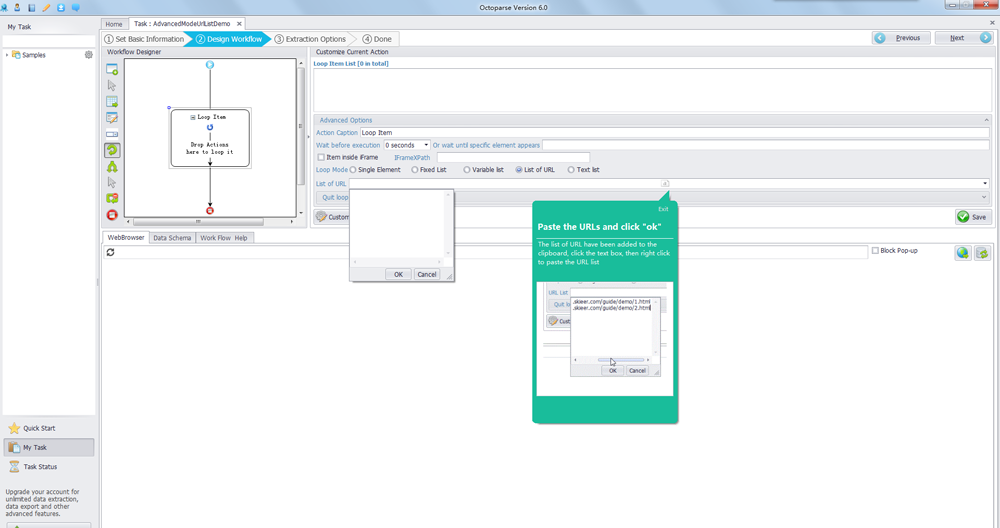Switch to the Data Schema tab

coord(172,238)
